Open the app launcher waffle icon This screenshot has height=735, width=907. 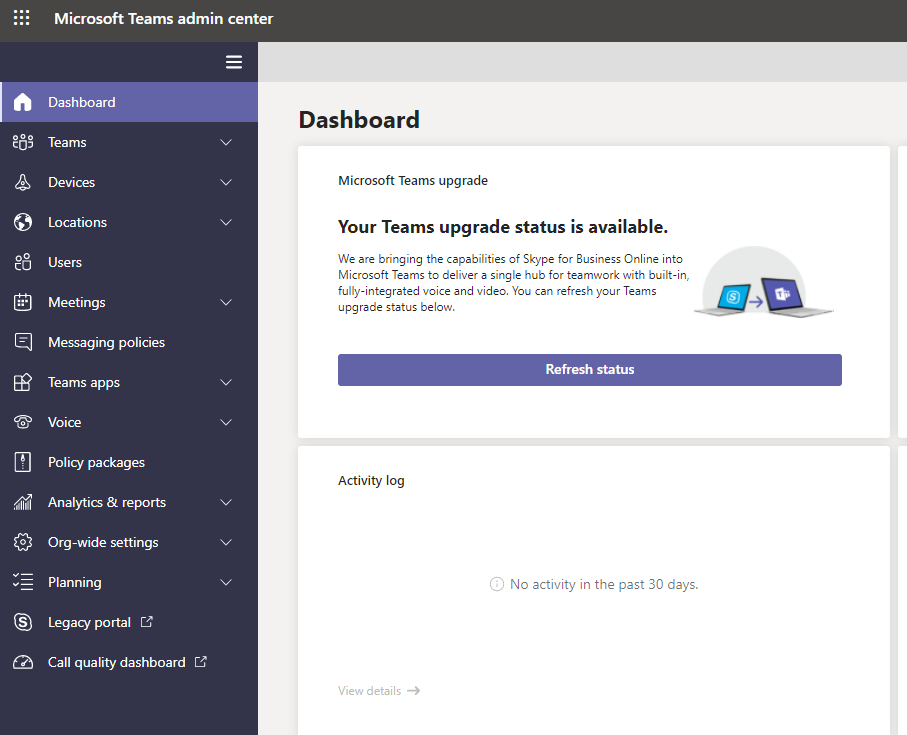click(21, 18)
